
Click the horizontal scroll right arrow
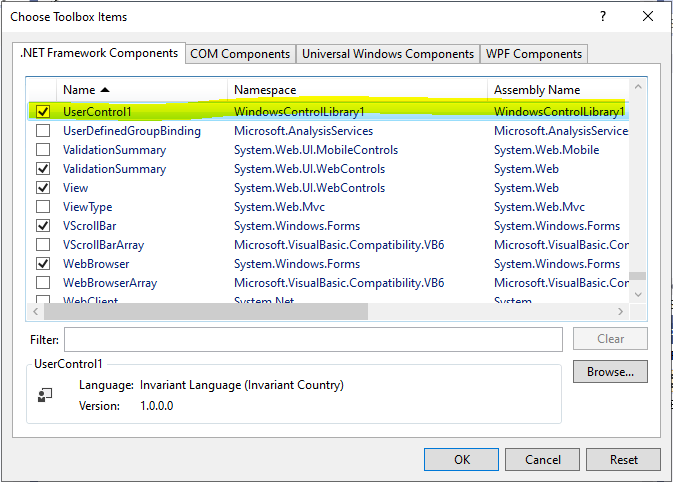(621, 312)
